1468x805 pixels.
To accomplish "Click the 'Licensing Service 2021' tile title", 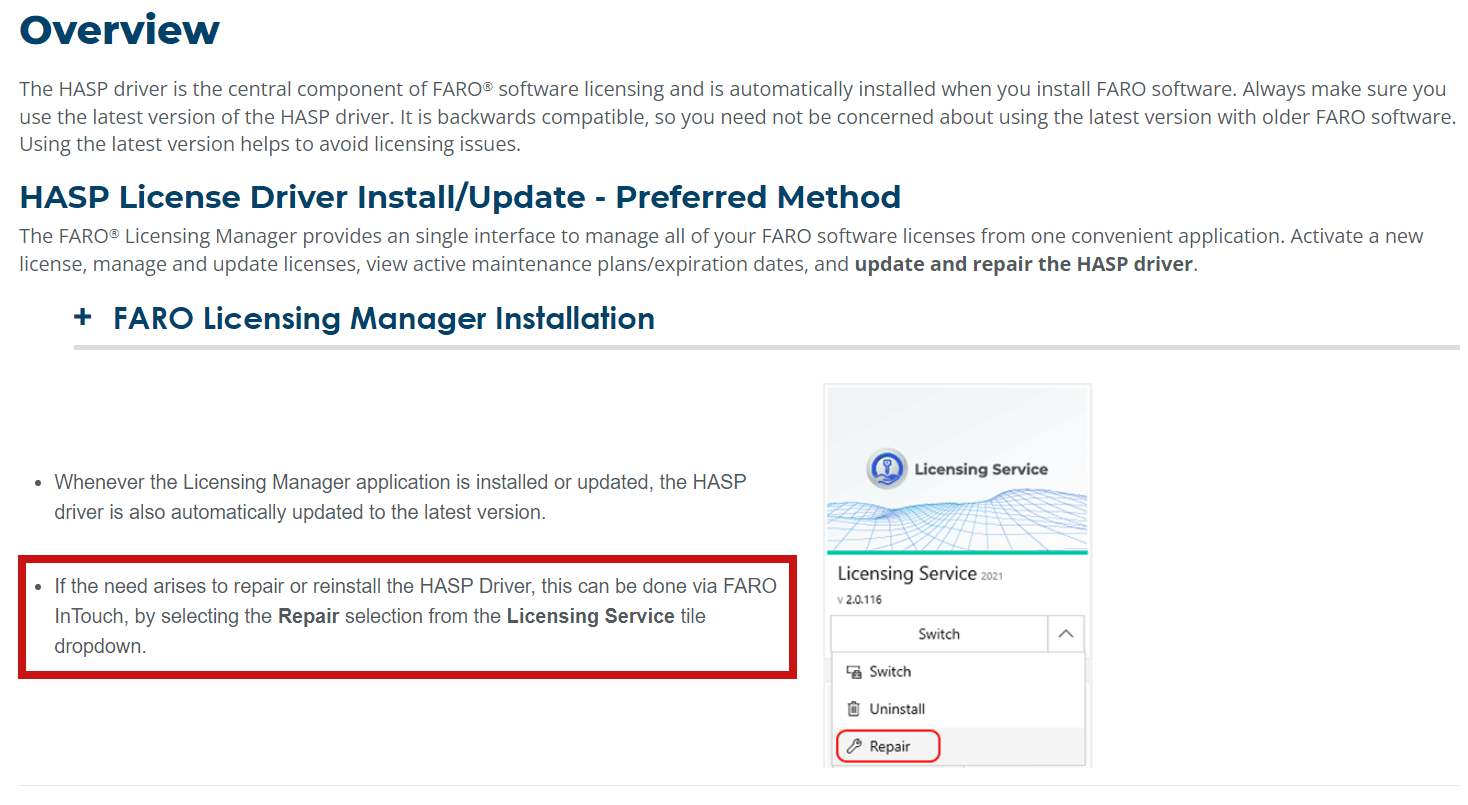I will (920, 574).
